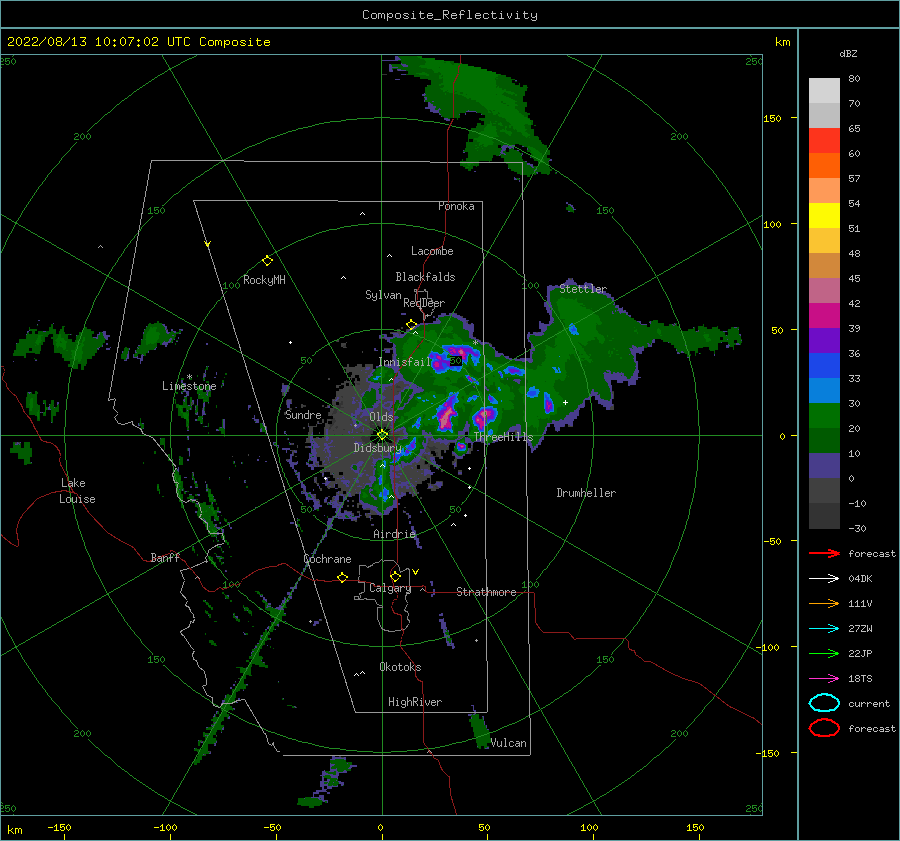Click the Ponoka label
Image resolution: width=900 pixels, height=841 pixels.
pos(456,206)
